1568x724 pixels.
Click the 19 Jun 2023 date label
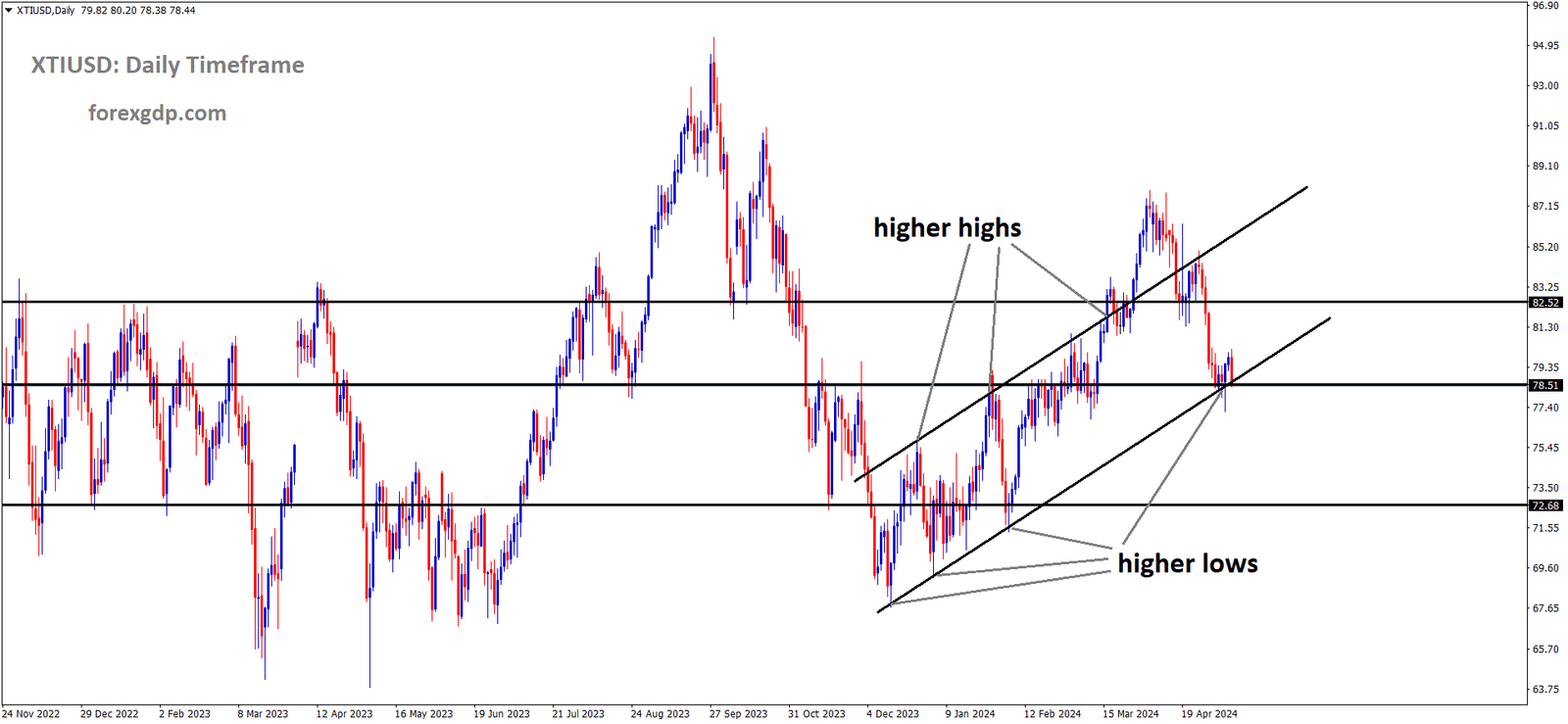pyautogui.click(x=502, y=714)
